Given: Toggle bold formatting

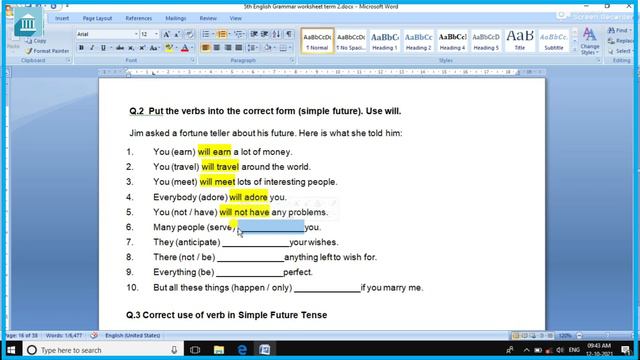Looking at the screenshot, I should tap(81, 48).
